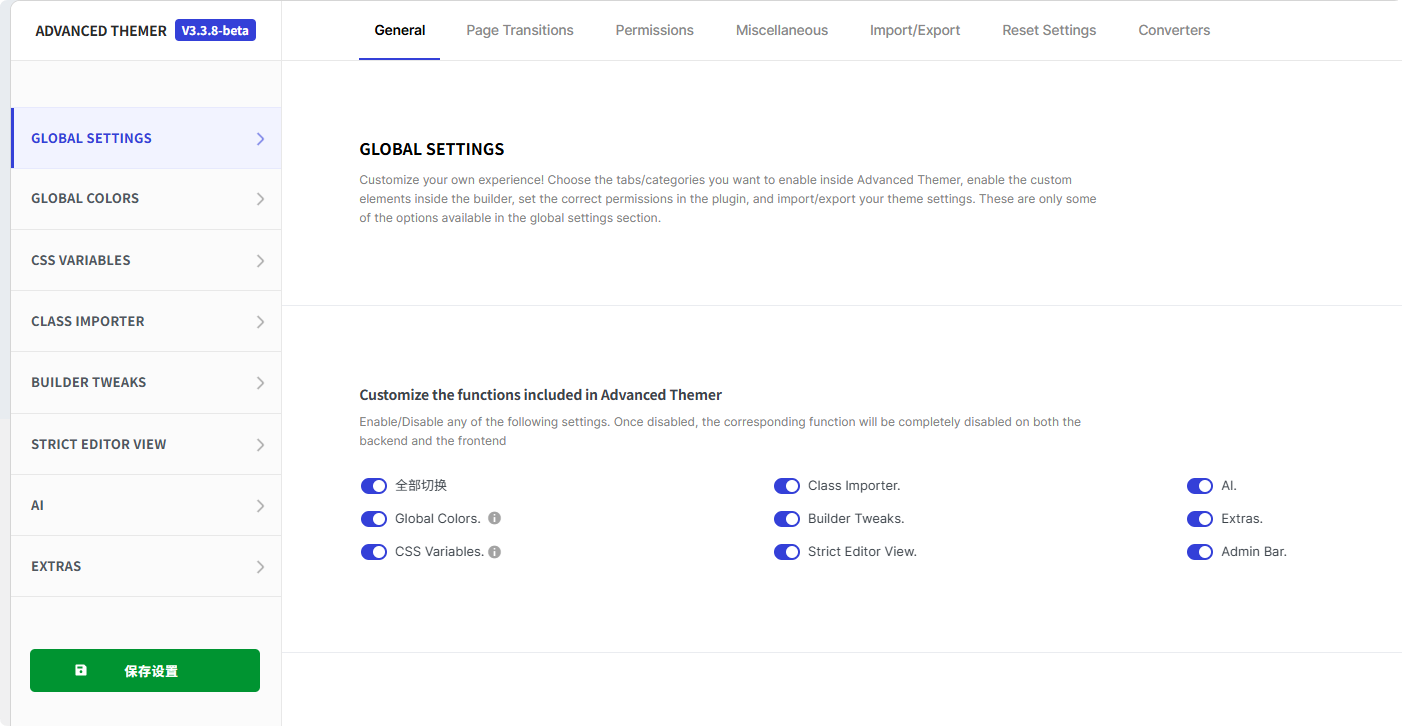Open the Import/Export tab
The height and width of the screenshot is (726, 1402).
click(x=915, y=30)
